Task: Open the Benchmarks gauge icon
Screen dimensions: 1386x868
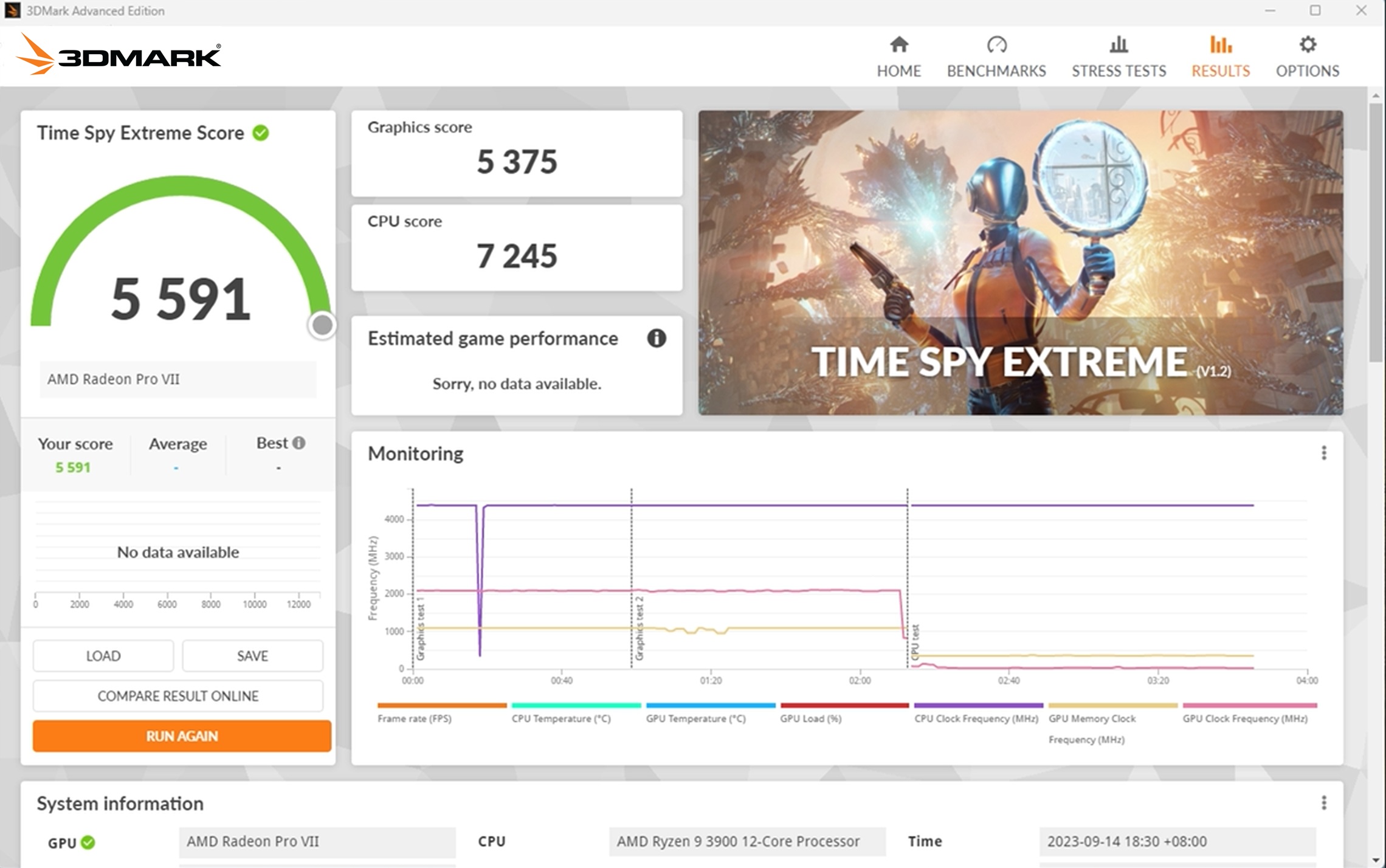Action: (997, 44)
